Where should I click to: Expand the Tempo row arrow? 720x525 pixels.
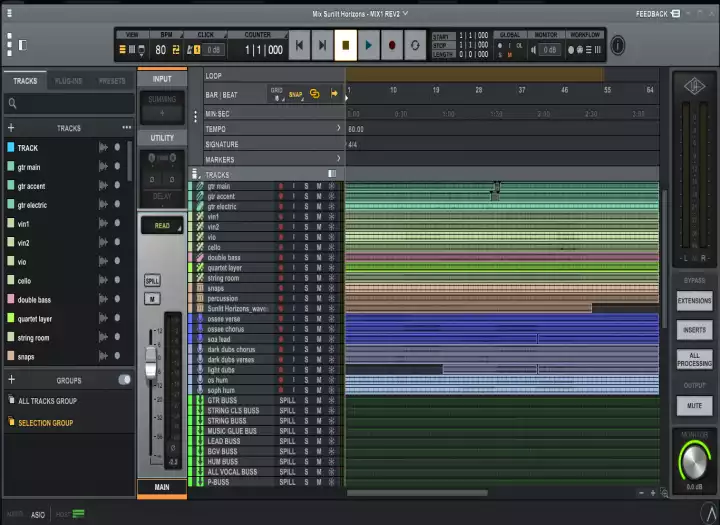[x=338, y=129]
